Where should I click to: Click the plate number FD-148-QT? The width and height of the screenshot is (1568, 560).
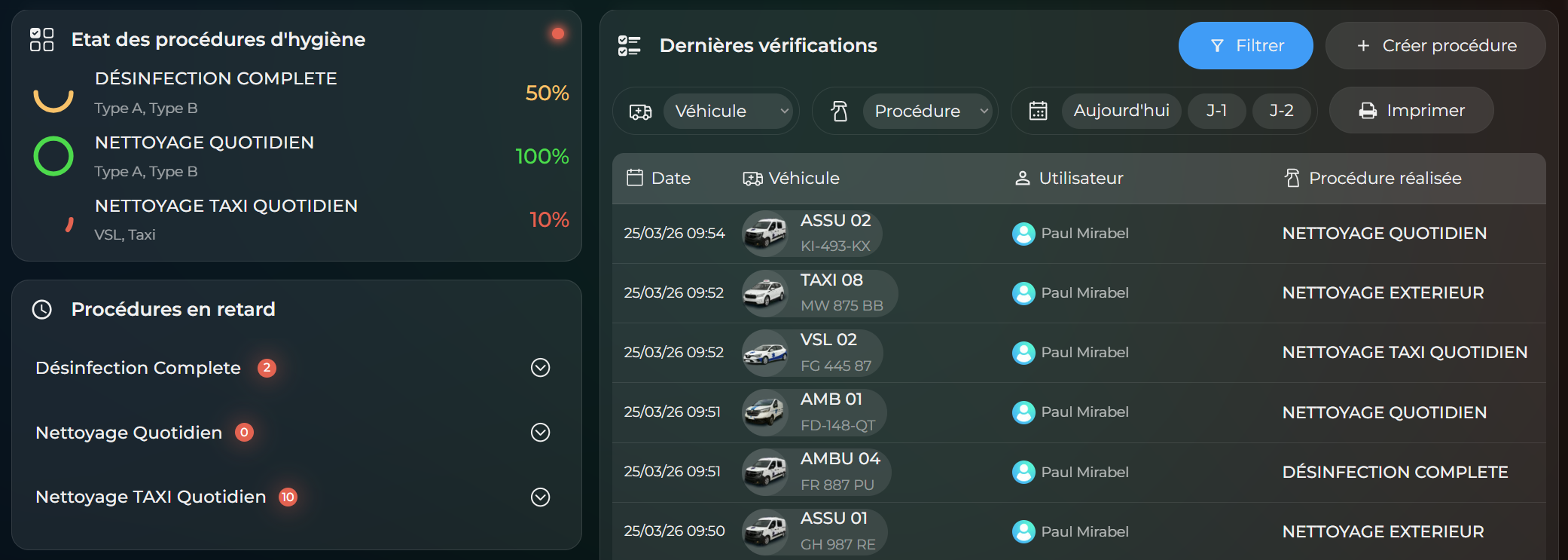coord(838,426)
